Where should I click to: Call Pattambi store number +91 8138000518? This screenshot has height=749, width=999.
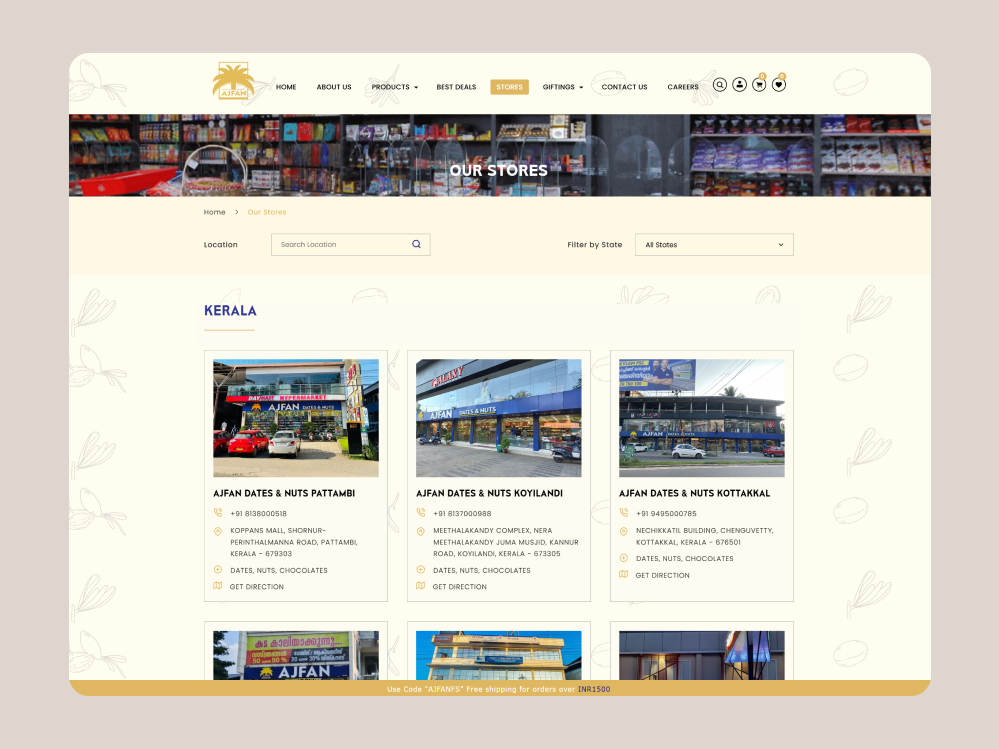[x=259, y=513]
